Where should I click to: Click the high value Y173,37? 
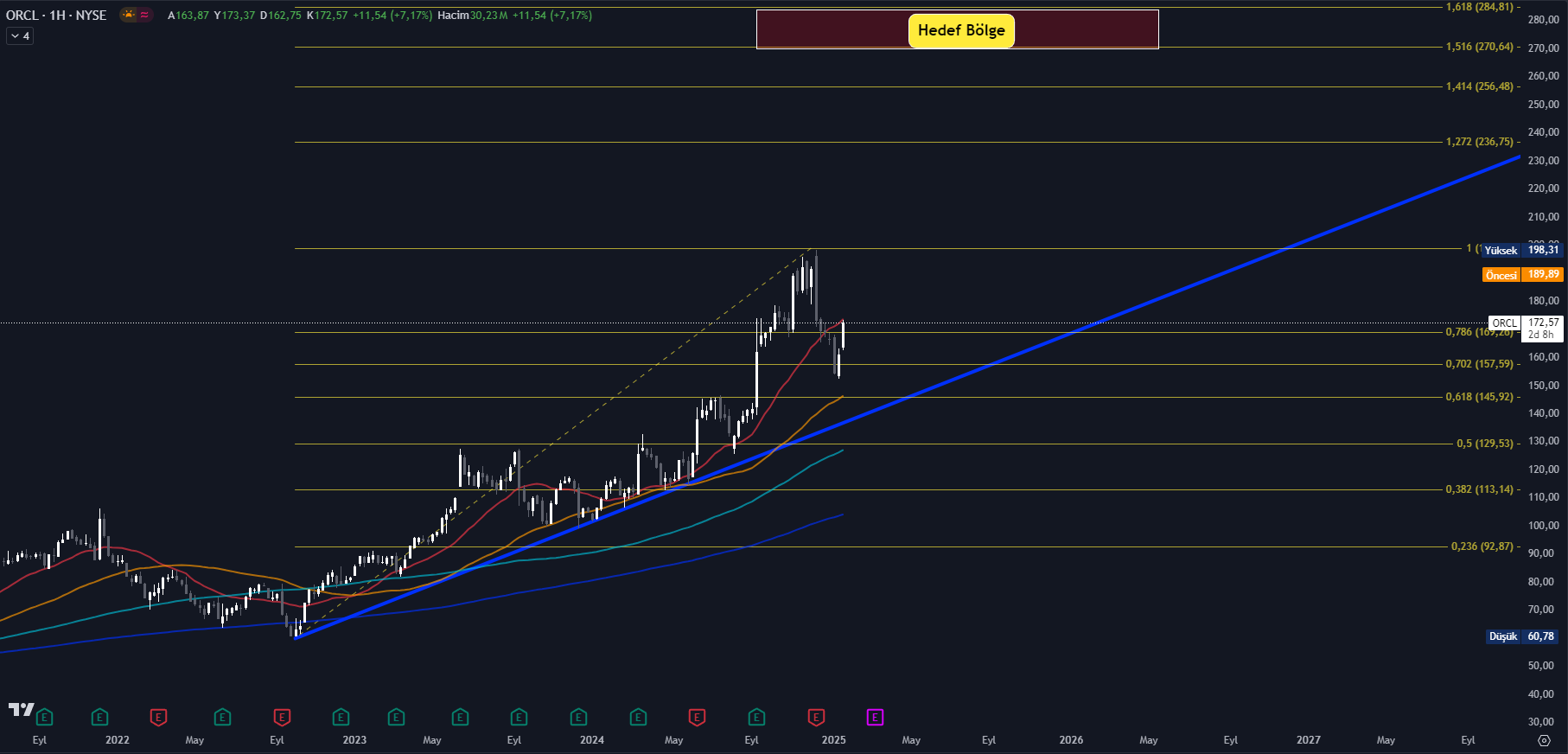tap(234, 16)
